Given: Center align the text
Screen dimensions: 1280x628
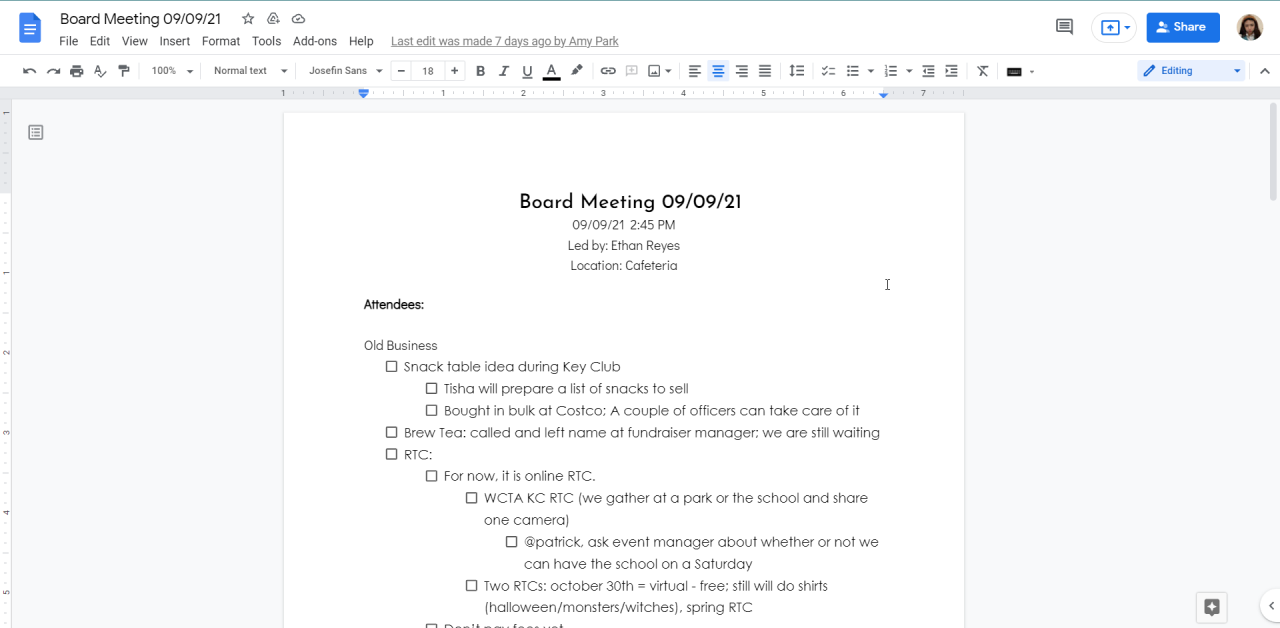Looking at the screenshot, I should click(x=718, y=71).
